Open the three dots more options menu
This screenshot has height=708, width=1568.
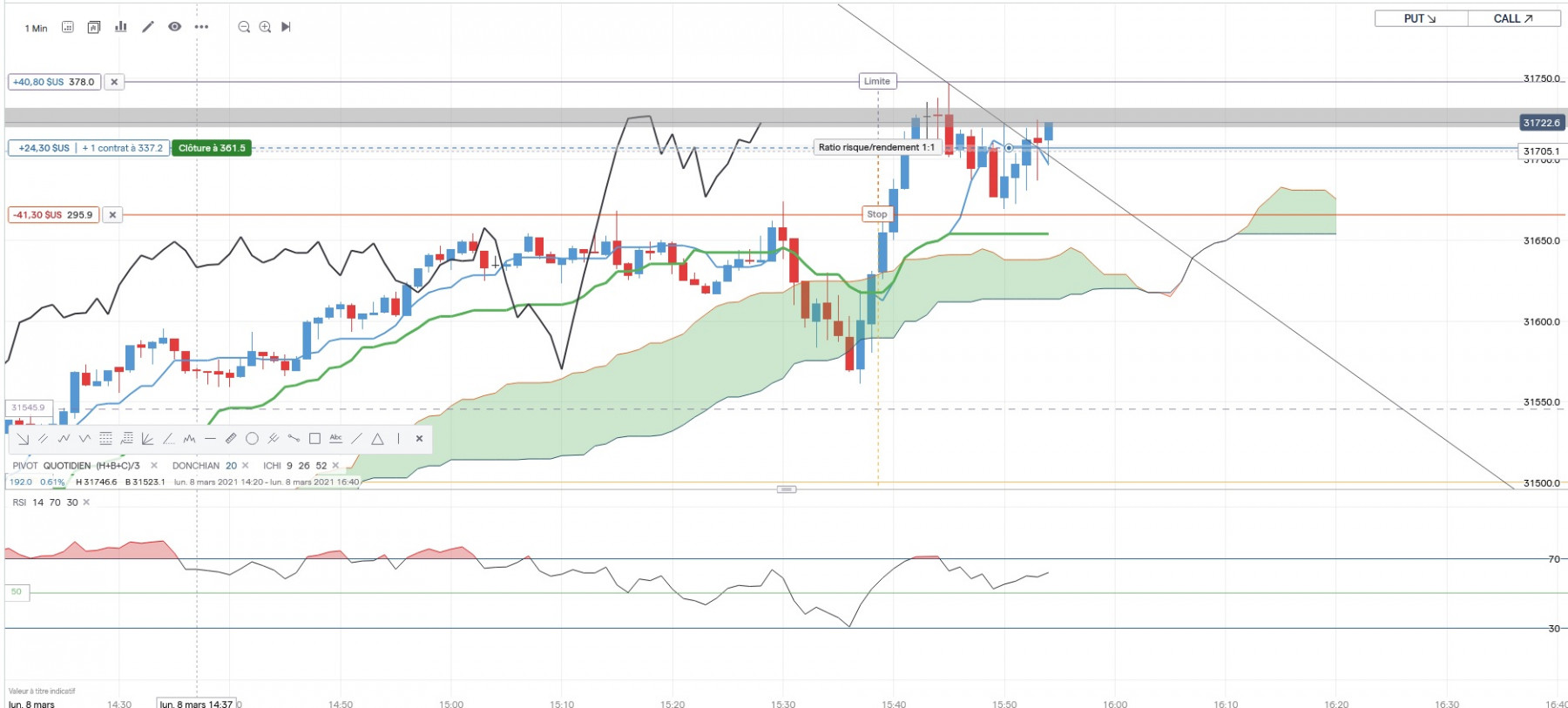click(201, 27)
